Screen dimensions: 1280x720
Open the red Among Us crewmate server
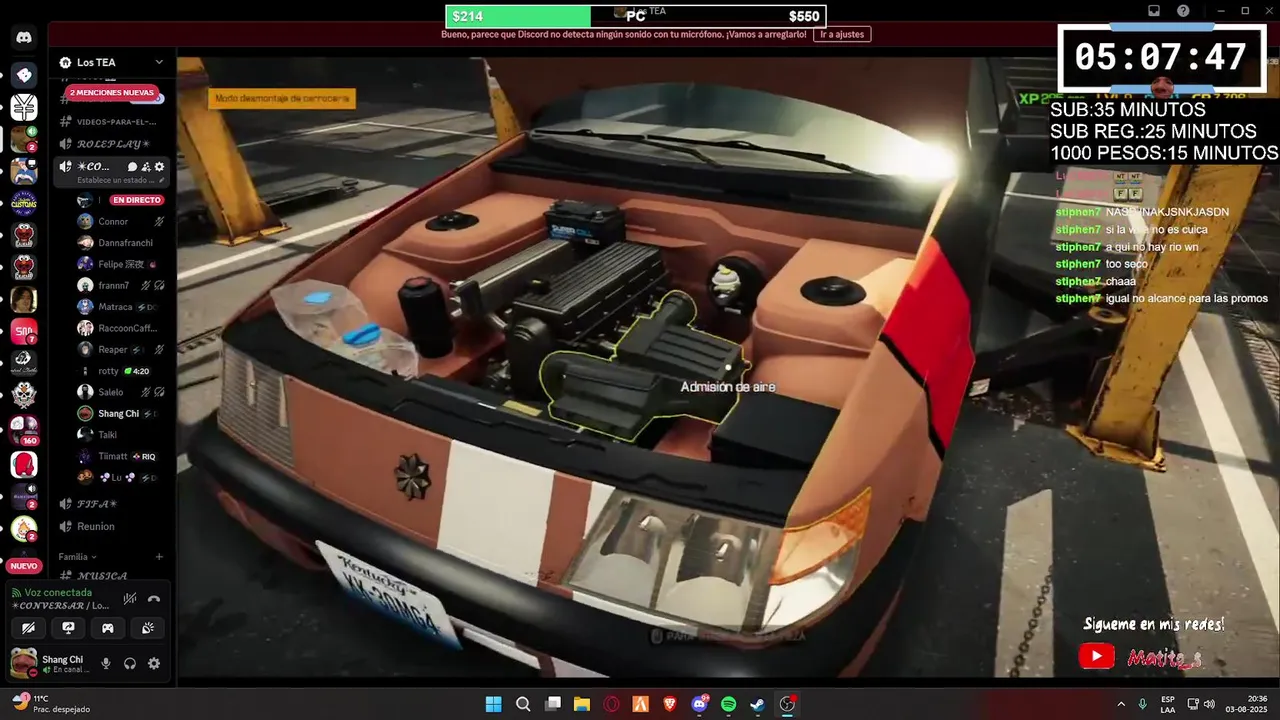(24, 464)
